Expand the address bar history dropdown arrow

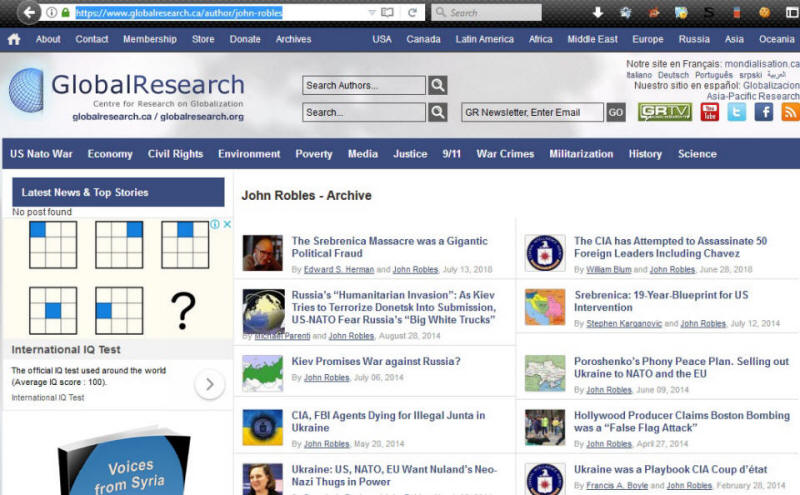coord(373,13)
